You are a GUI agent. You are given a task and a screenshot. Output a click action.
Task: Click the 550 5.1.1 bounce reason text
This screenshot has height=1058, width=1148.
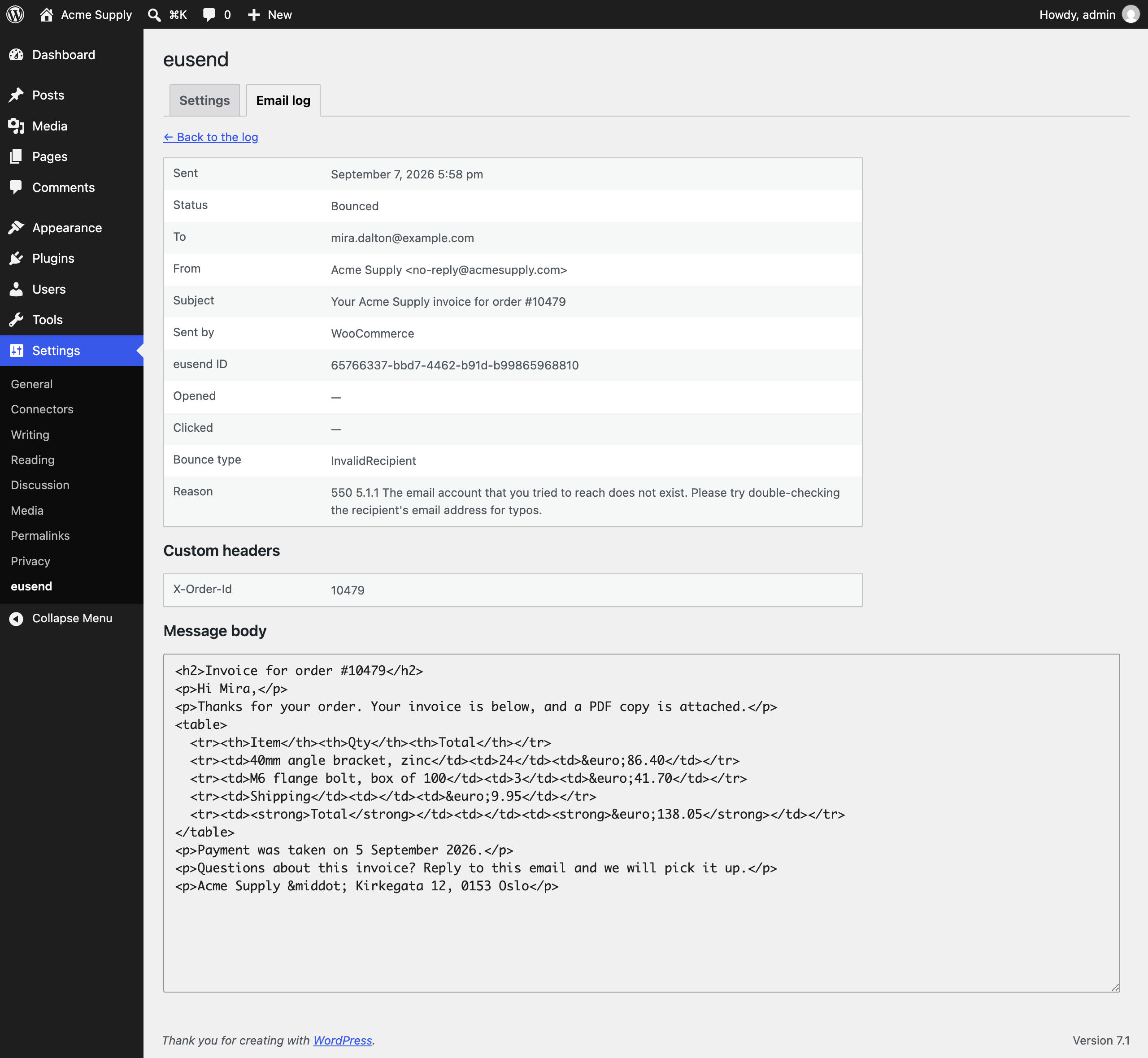[585, 502]
